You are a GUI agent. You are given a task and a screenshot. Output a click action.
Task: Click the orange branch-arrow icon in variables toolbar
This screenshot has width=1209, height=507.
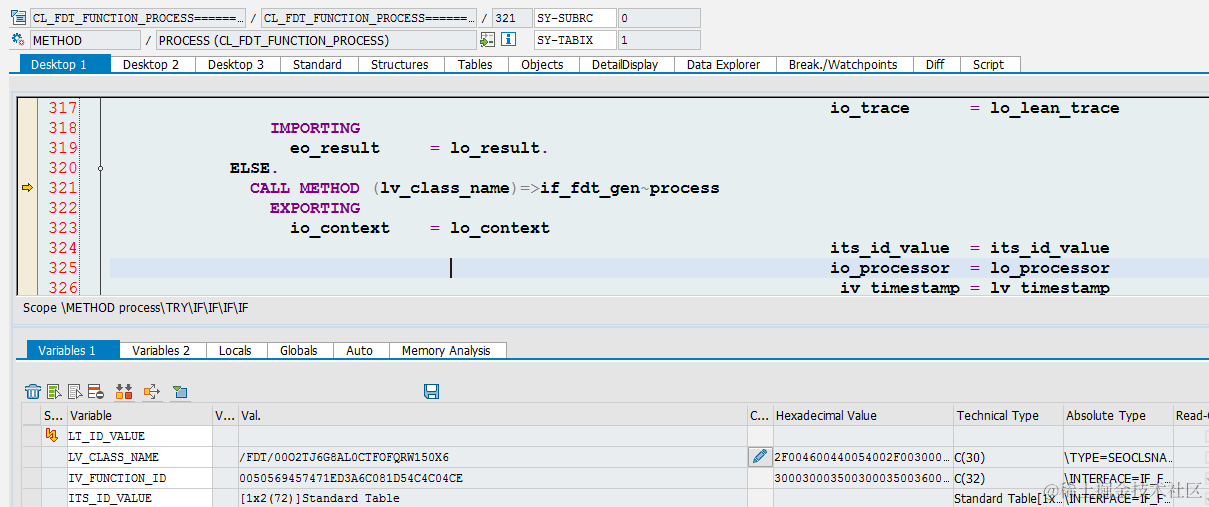[152, 391]
